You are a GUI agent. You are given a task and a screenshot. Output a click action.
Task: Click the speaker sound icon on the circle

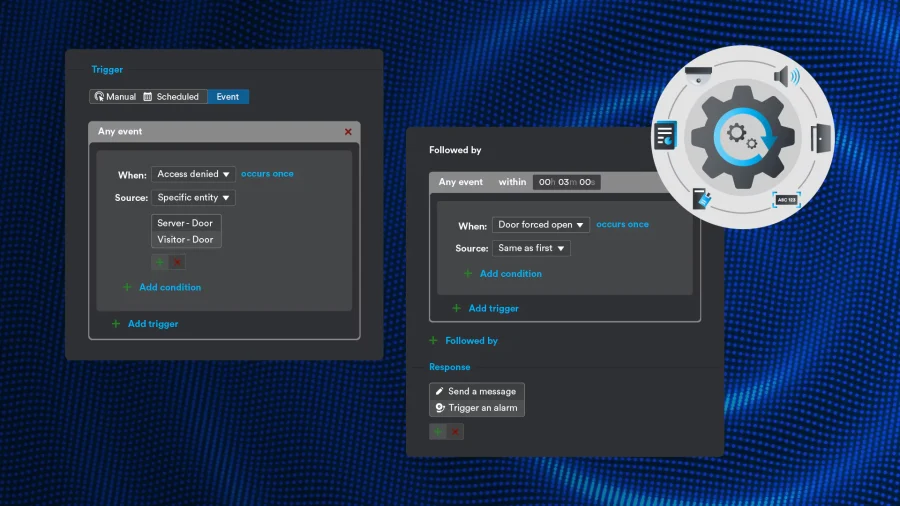coord(786,76)
